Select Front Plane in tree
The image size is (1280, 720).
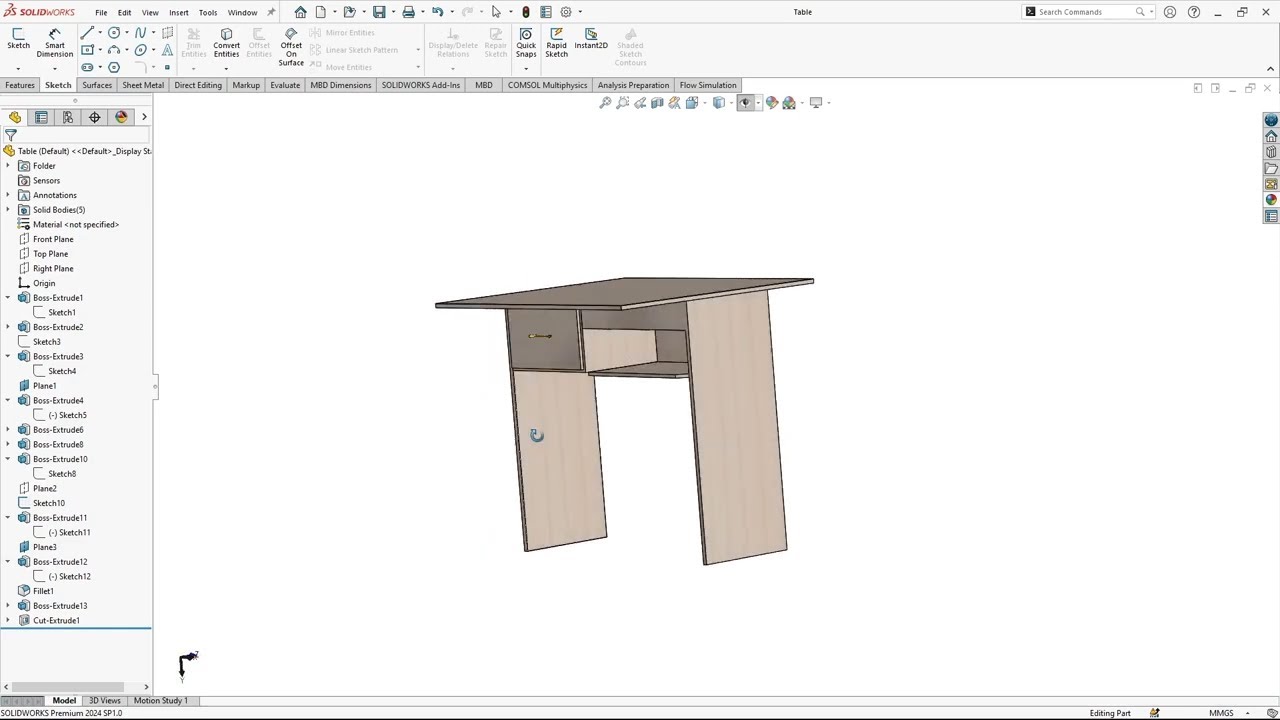coord(53,239)
